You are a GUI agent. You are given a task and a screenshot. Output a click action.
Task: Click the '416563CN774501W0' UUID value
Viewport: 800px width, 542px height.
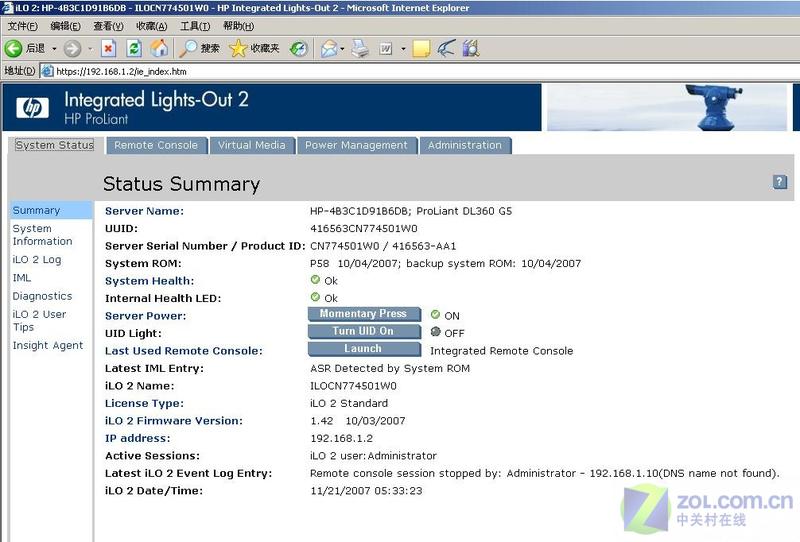coord(364,228)
